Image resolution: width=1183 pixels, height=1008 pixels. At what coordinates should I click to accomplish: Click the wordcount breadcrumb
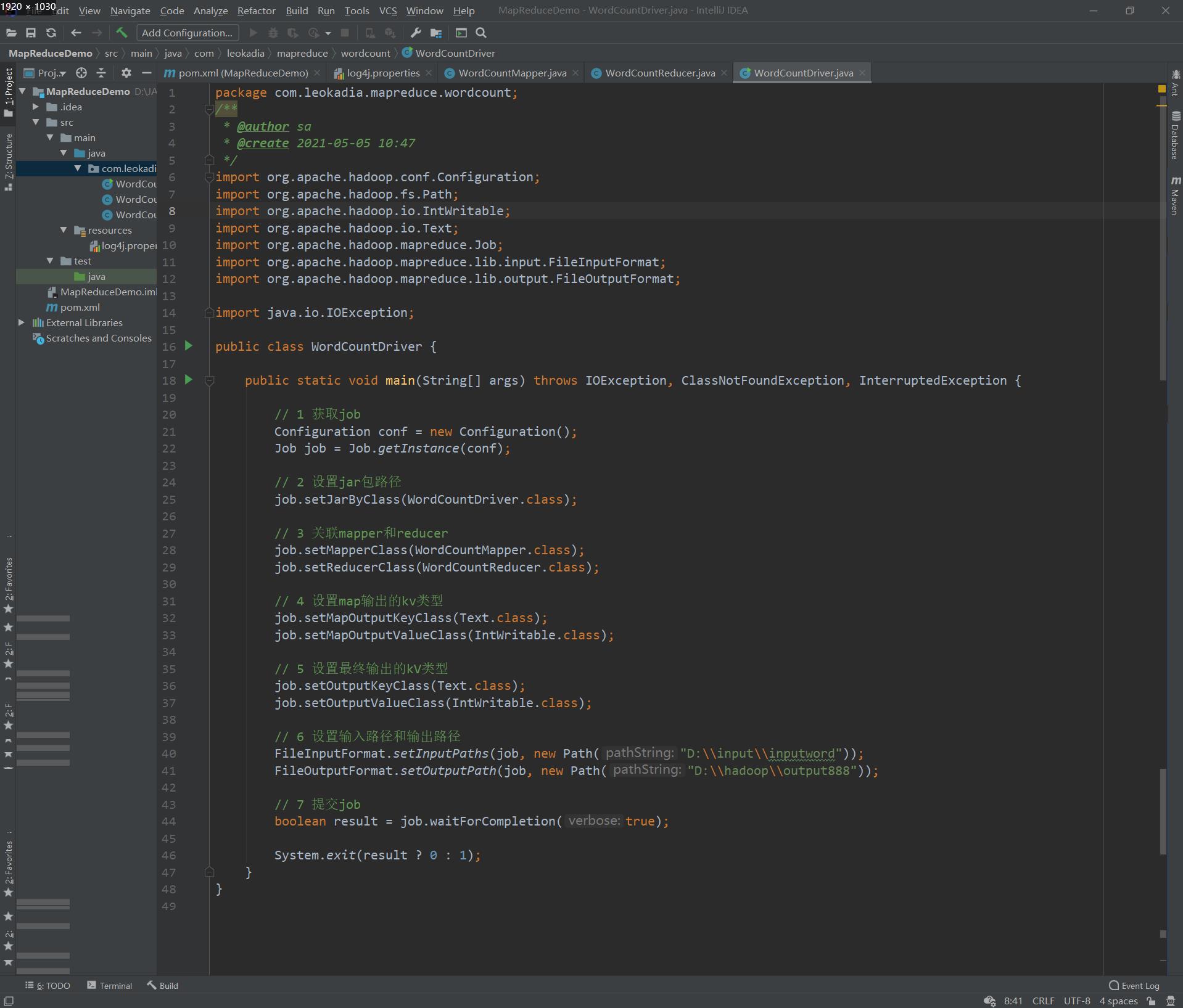365,53
